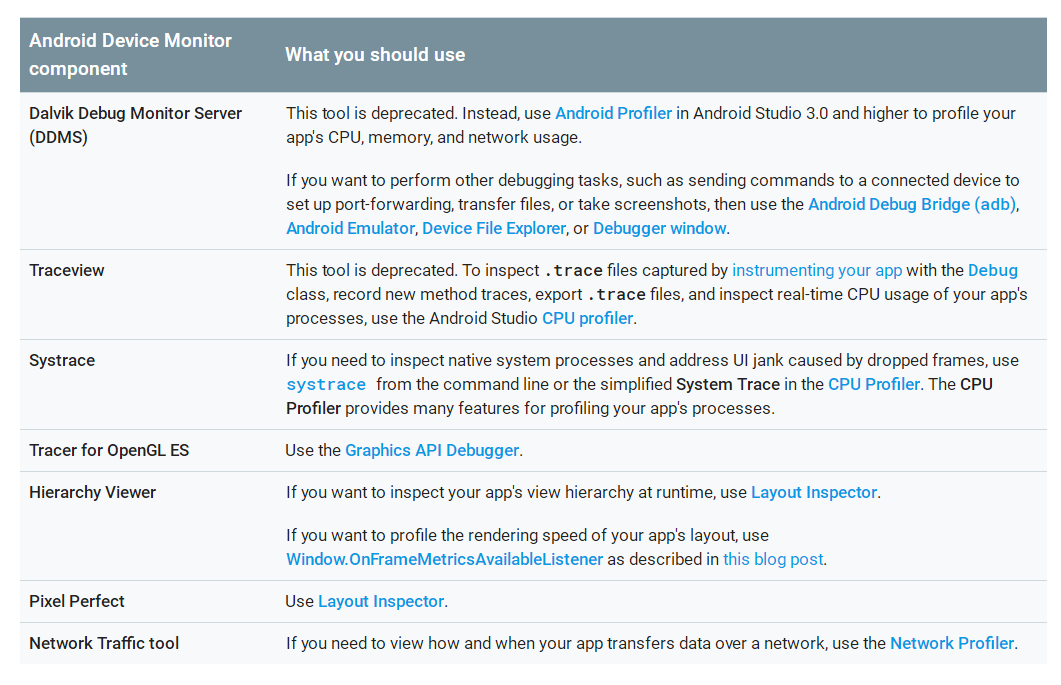Click the instrumenting your app link
Viewport: 1061px width, 685px height.
tap(817, 270)
